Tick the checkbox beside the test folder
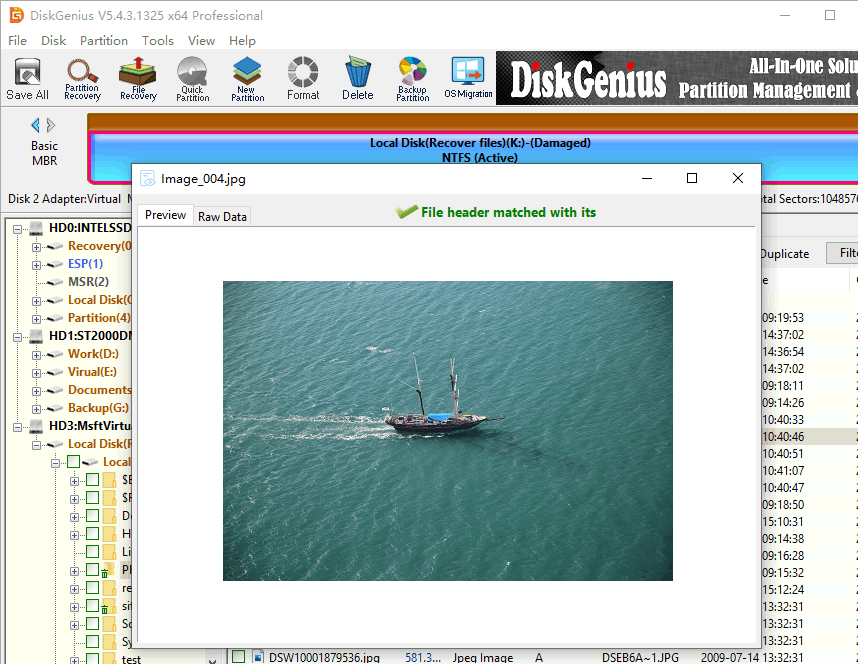The height and width of the screenshot is (664, 858). (x=92, y=659)
